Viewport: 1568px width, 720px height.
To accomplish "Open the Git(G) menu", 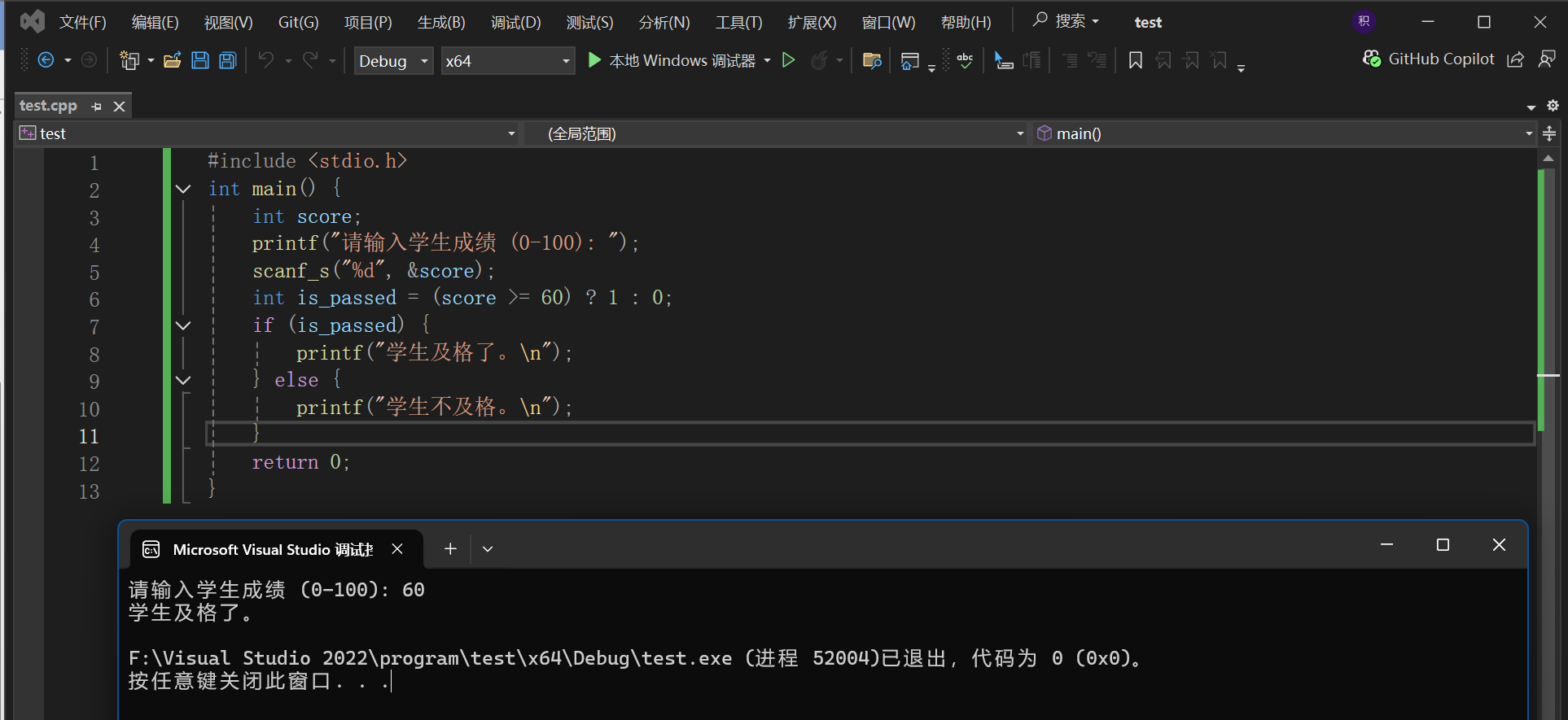I will point(299,22).
